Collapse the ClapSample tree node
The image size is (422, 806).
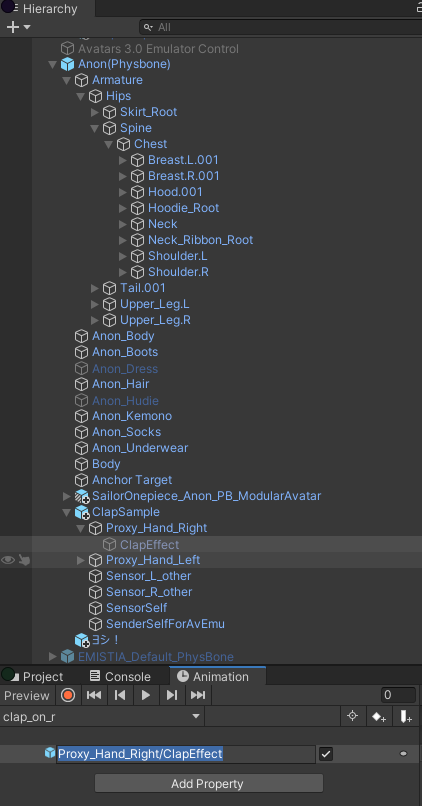[x=66, y=512]
